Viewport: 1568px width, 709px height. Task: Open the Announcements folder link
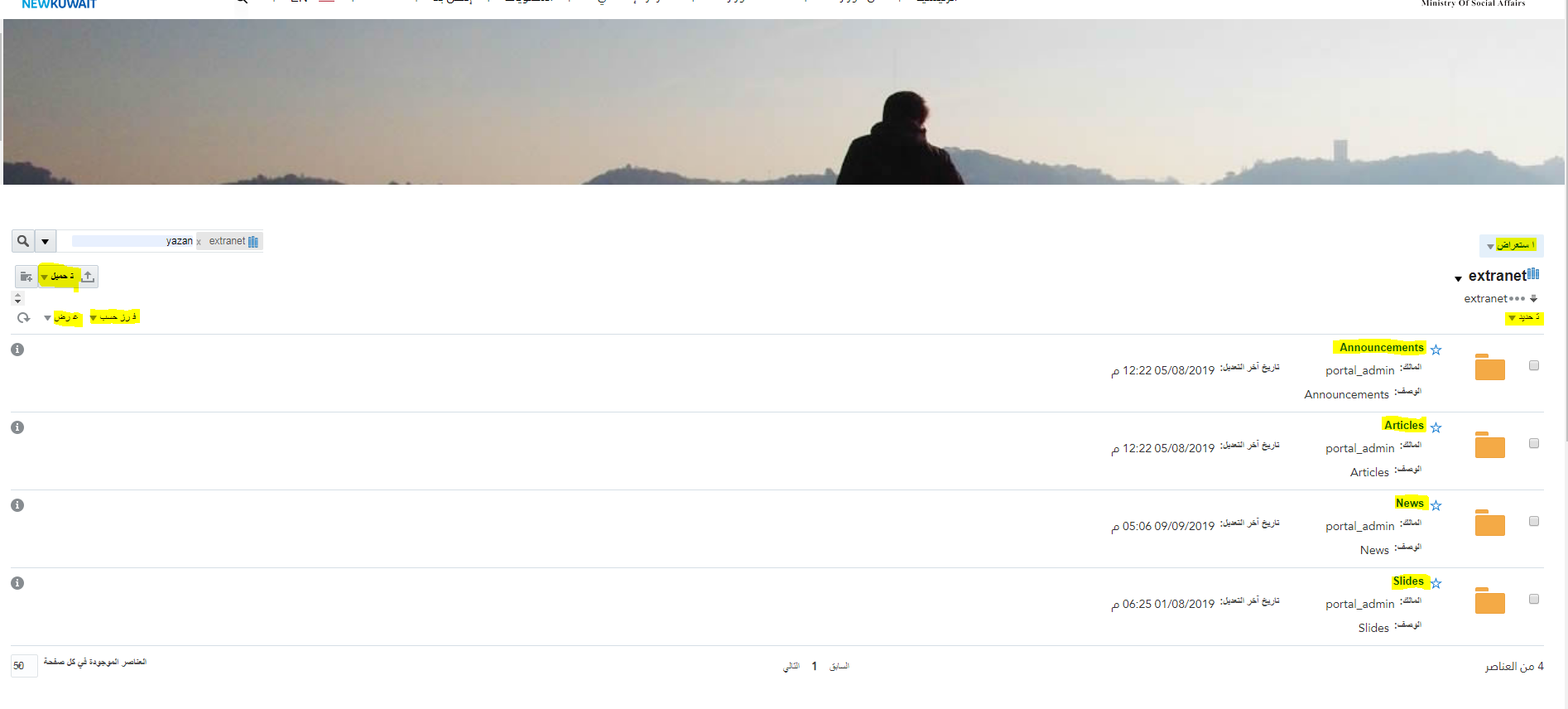pyautogui.click(x=1381, y=348)
